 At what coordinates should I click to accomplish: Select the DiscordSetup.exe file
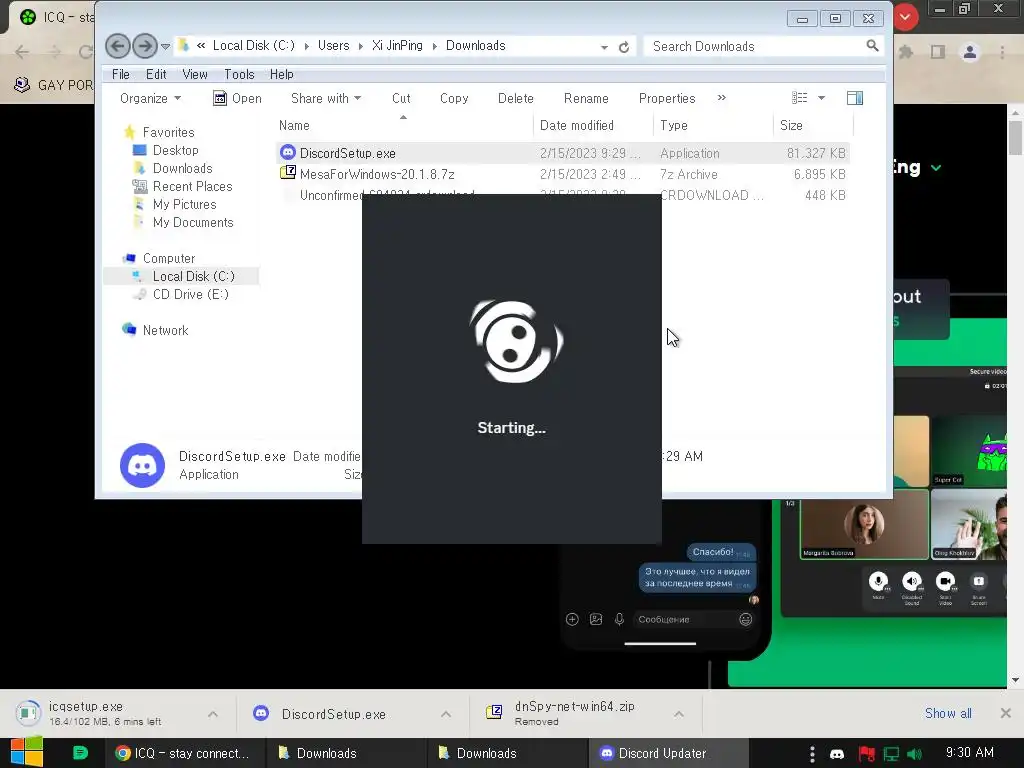click(x=347, y=153)
